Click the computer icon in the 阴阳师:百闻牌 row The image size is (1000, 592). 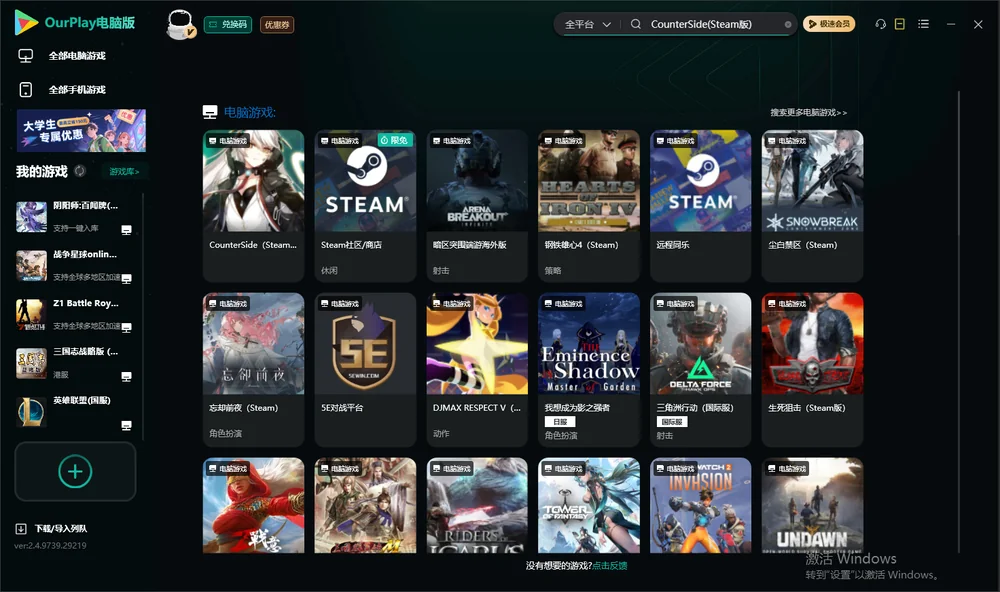(126, 230)
